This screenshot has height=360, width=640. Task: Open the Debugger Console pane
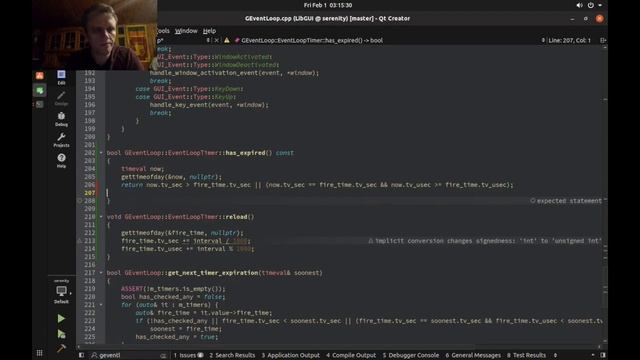click(411, 355)
